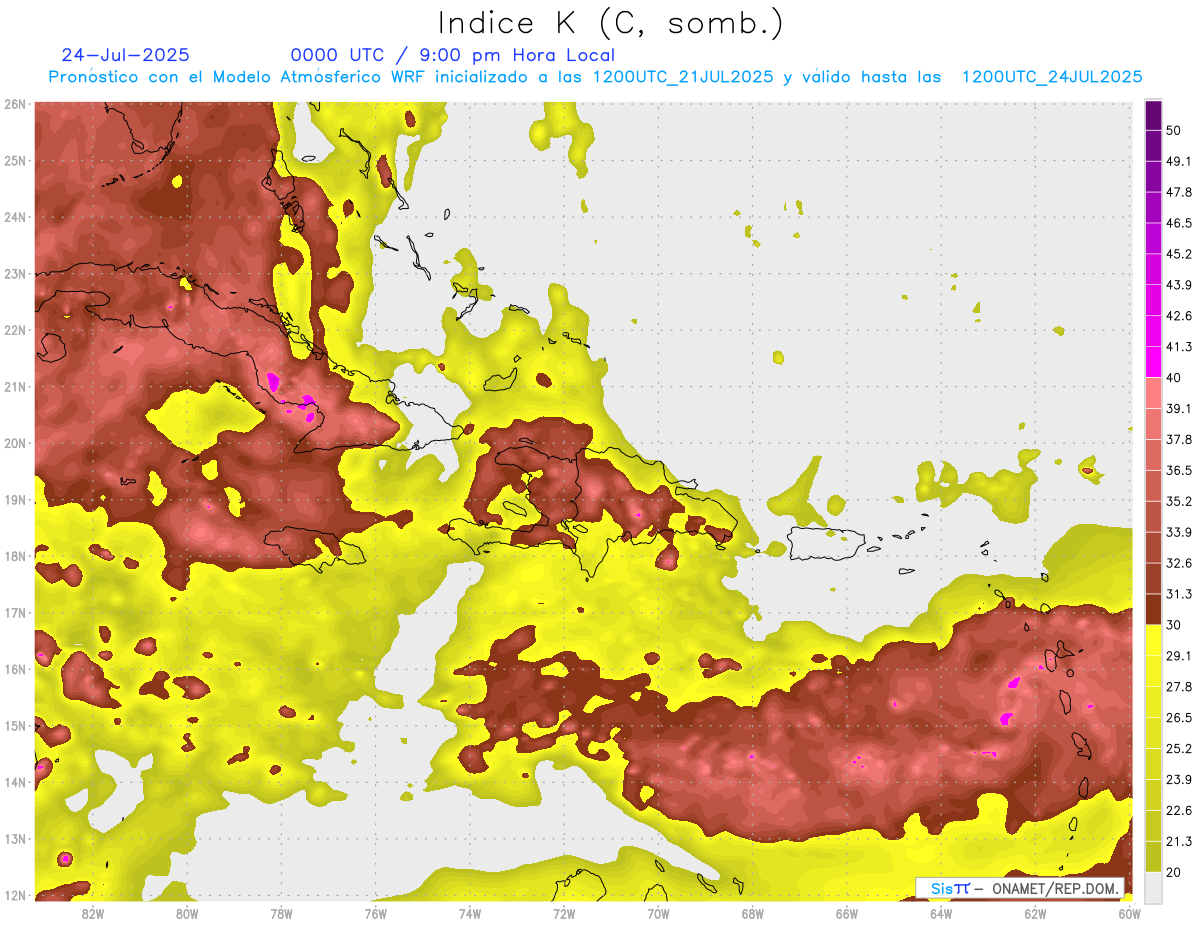Click the WRF forecast description subtitle line

595,77
